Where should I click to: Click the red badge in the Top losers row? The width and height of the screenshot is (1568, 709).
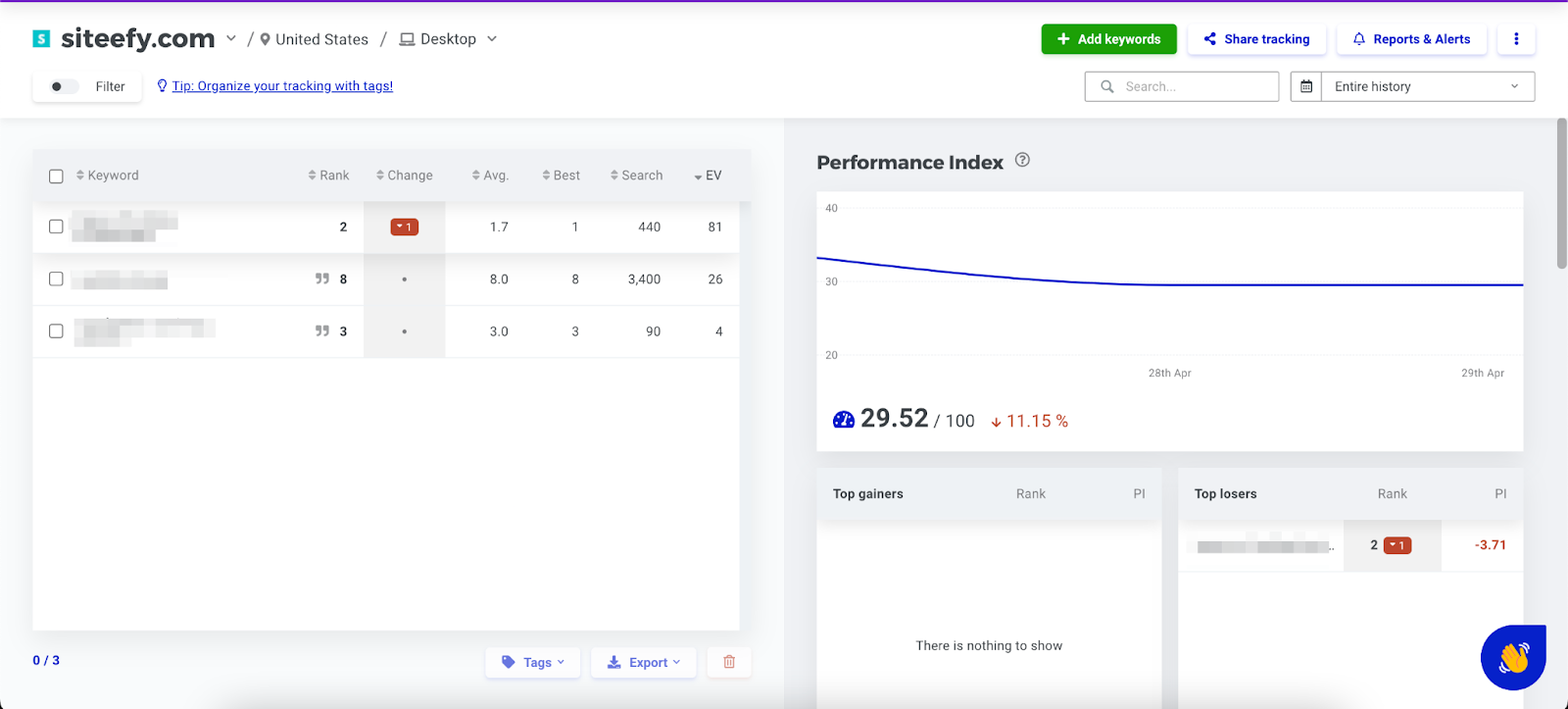coord(1397,545)
